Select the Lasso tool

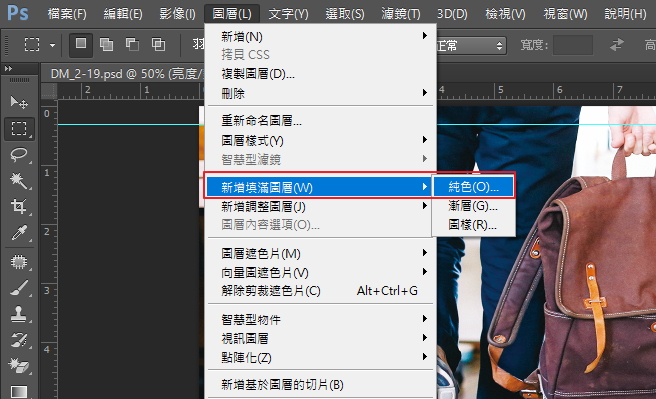19,155
